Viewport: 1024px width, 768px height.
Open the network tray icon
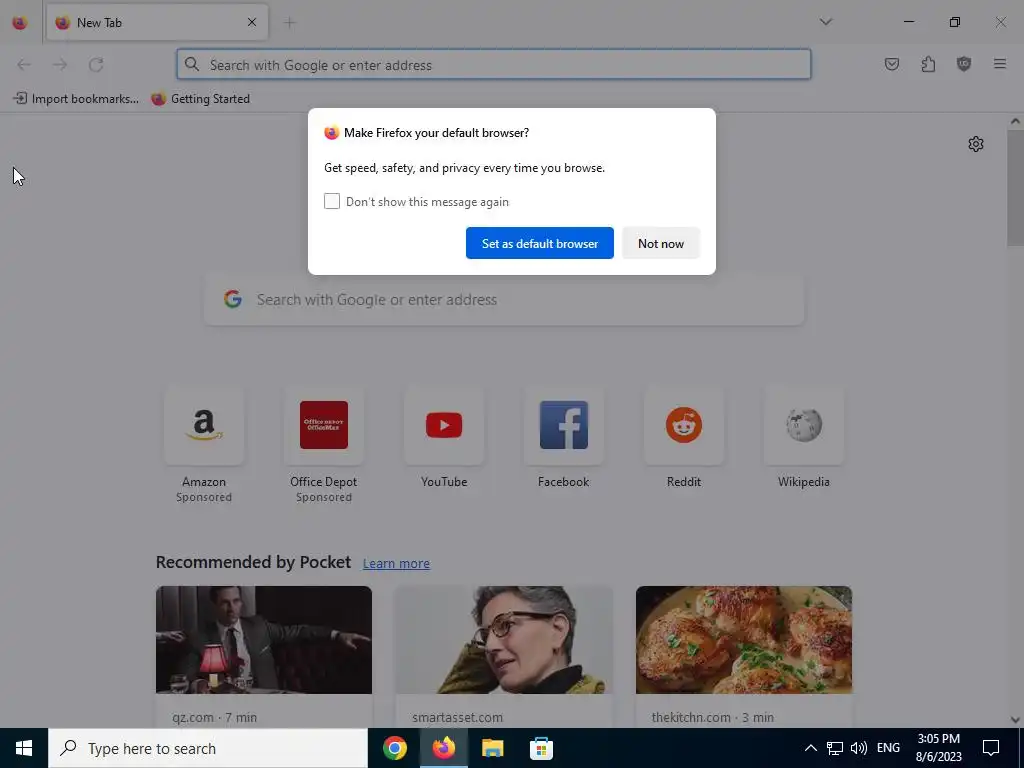point(835,748)
